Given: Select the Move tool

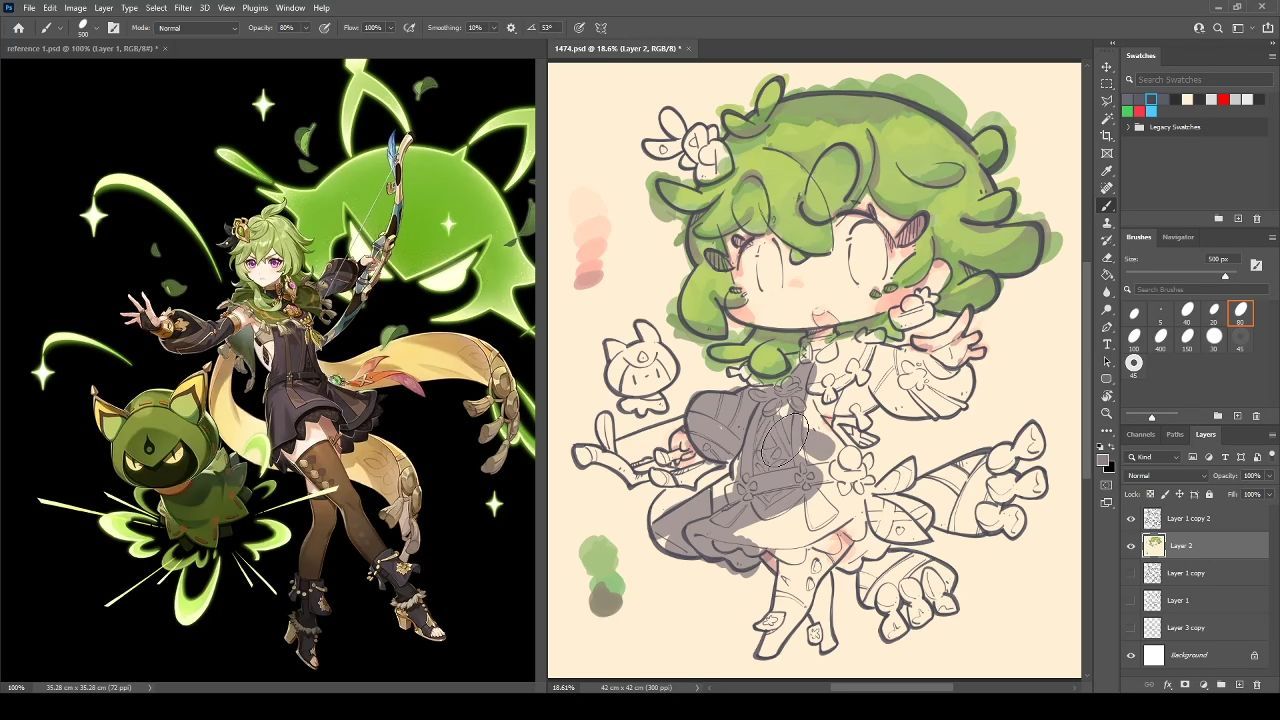Looking at the screenshot, I should click(1107, 67).
